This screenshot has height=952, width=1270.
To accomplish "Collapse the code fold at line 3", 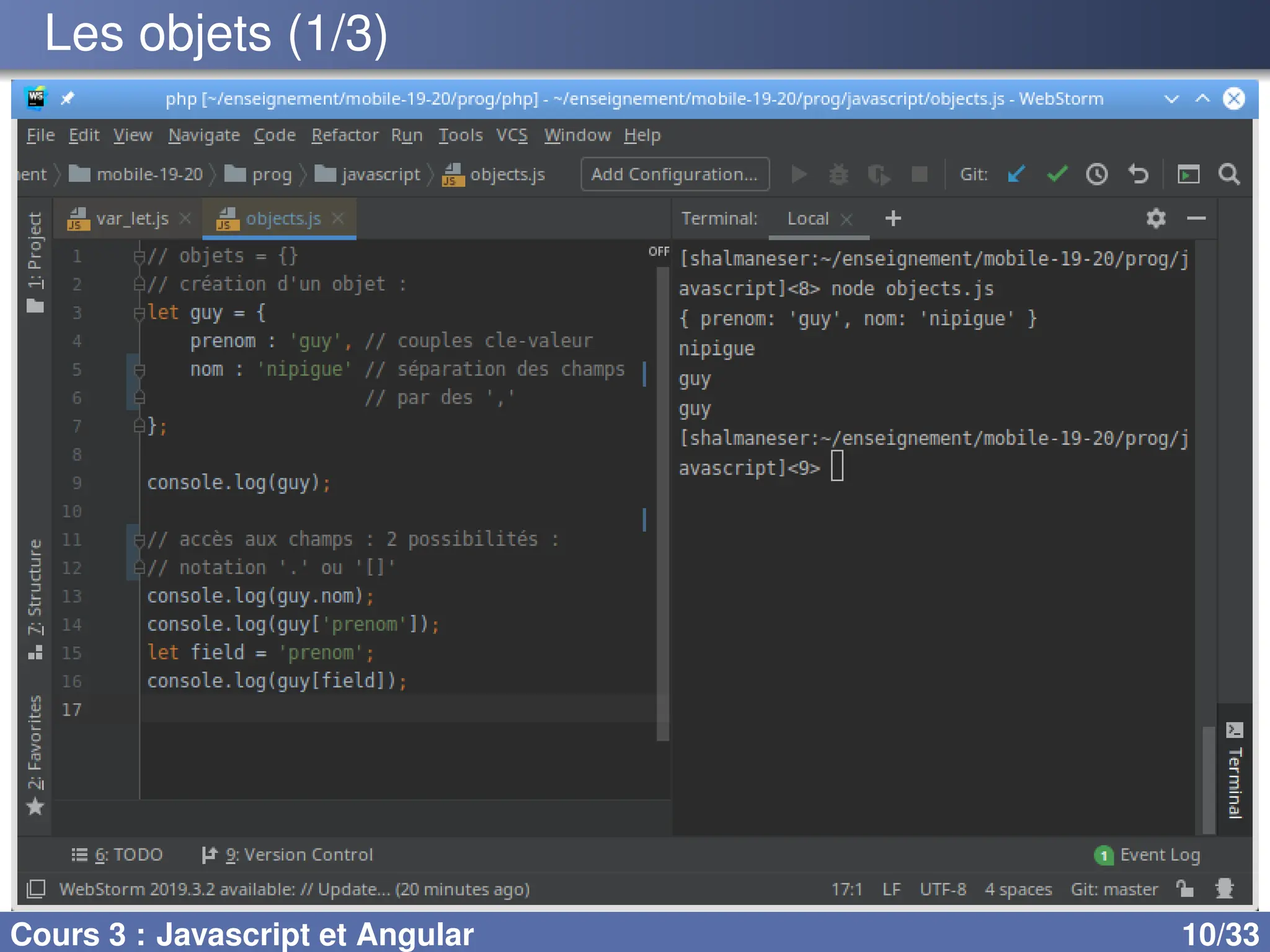I will pos(139,314).
